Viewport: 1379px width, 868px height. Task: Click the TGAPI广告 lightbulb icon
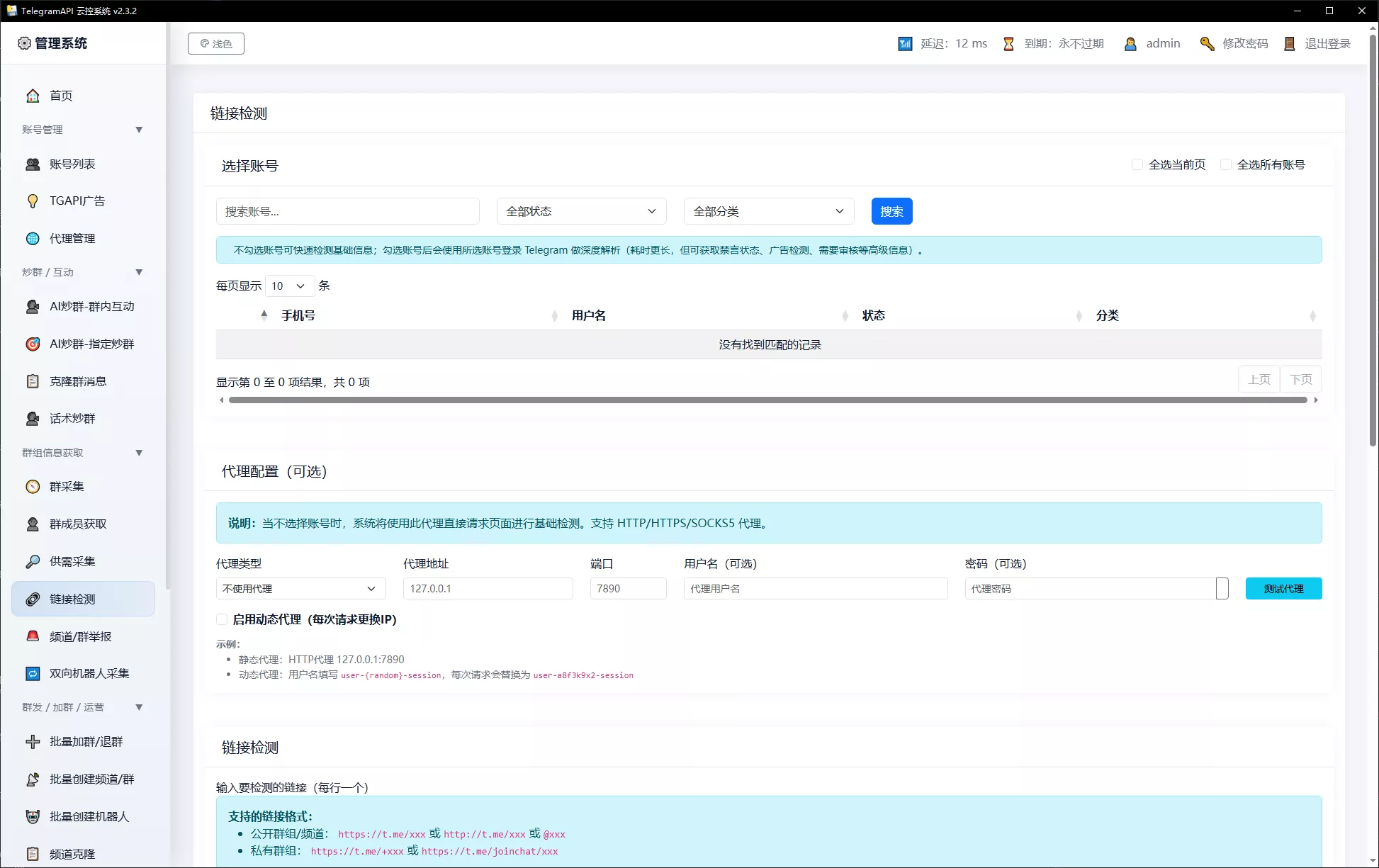tap(33, 201)
